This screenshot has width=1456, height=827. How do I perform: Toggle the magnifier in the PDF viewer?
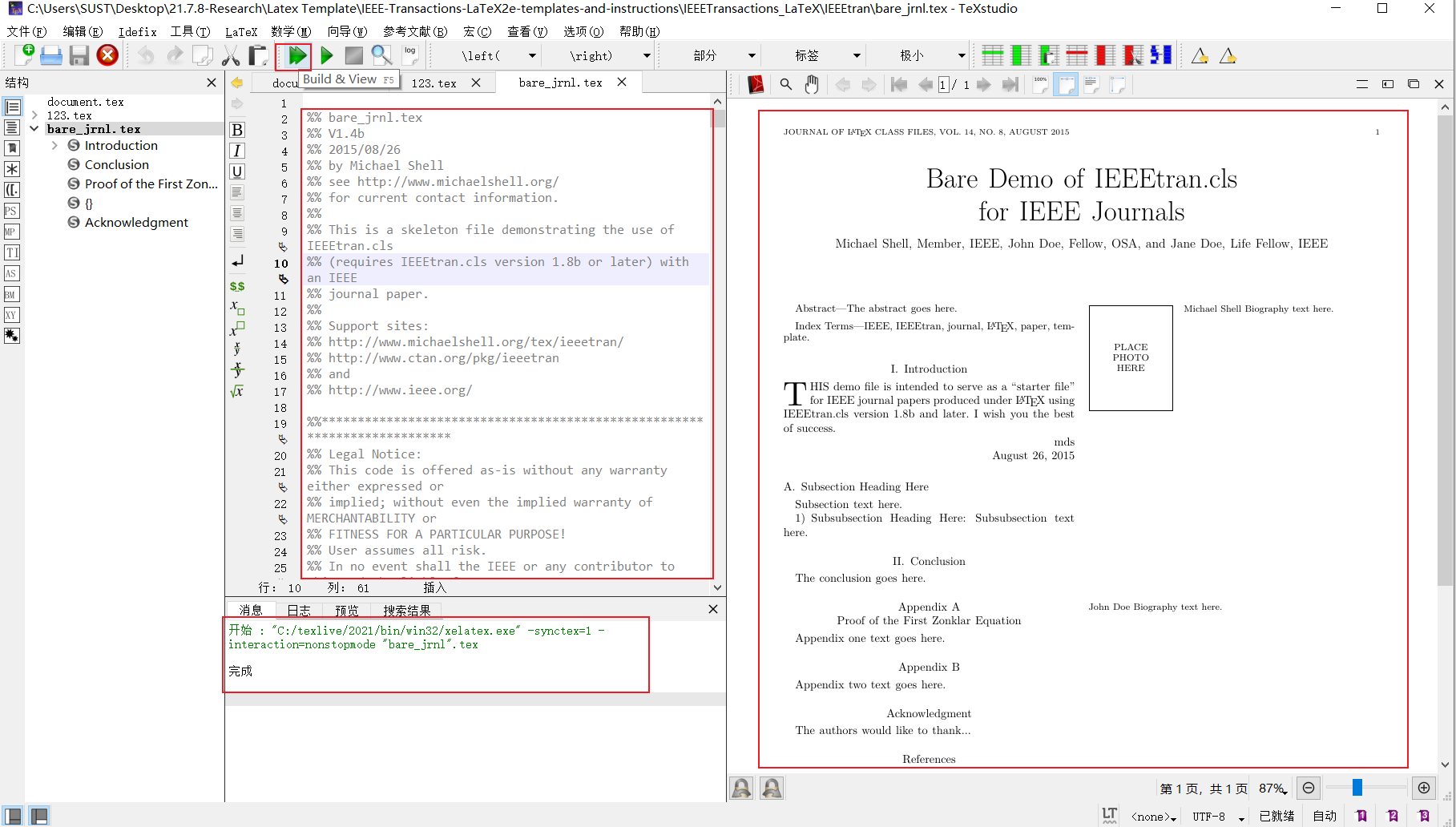tap(784, 83)
